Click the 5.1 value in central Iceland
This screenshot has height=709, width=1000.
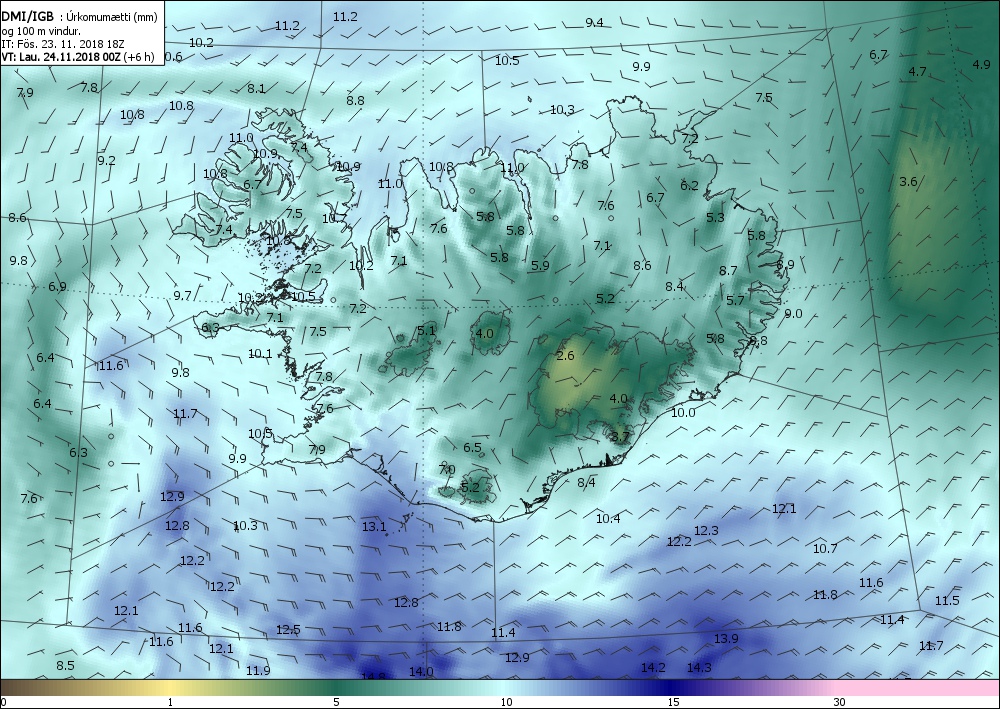tap(426, 330)
